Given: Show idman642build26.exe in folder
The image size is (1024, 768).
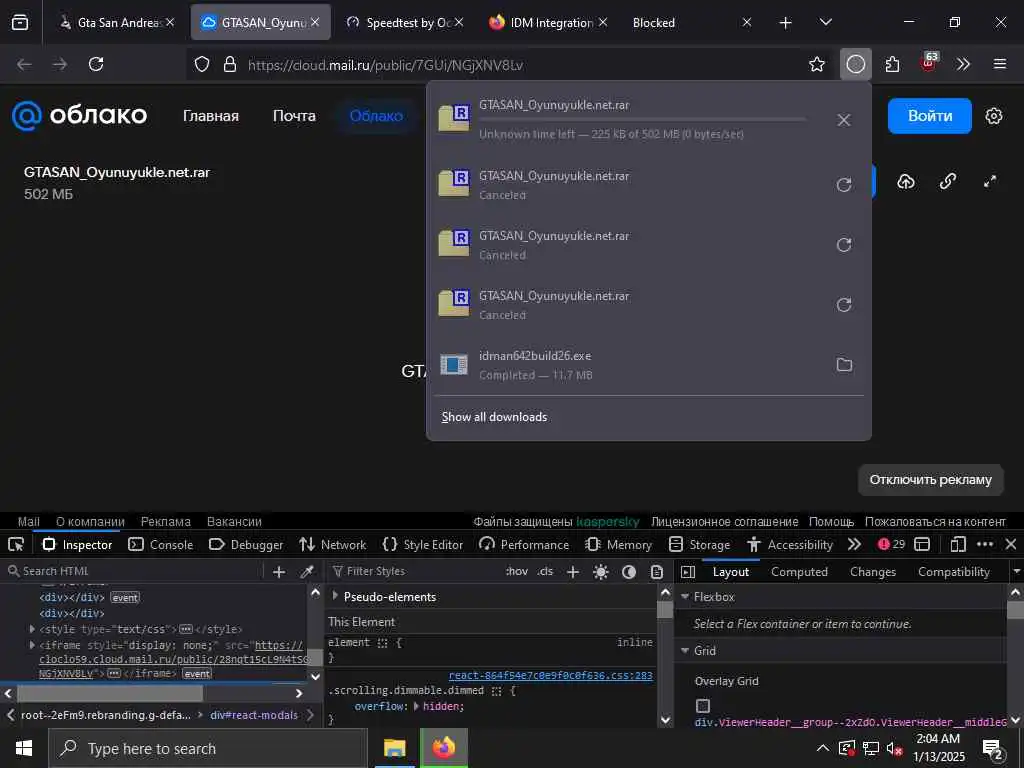Looking at the screenshot, I should click(844, 364).
